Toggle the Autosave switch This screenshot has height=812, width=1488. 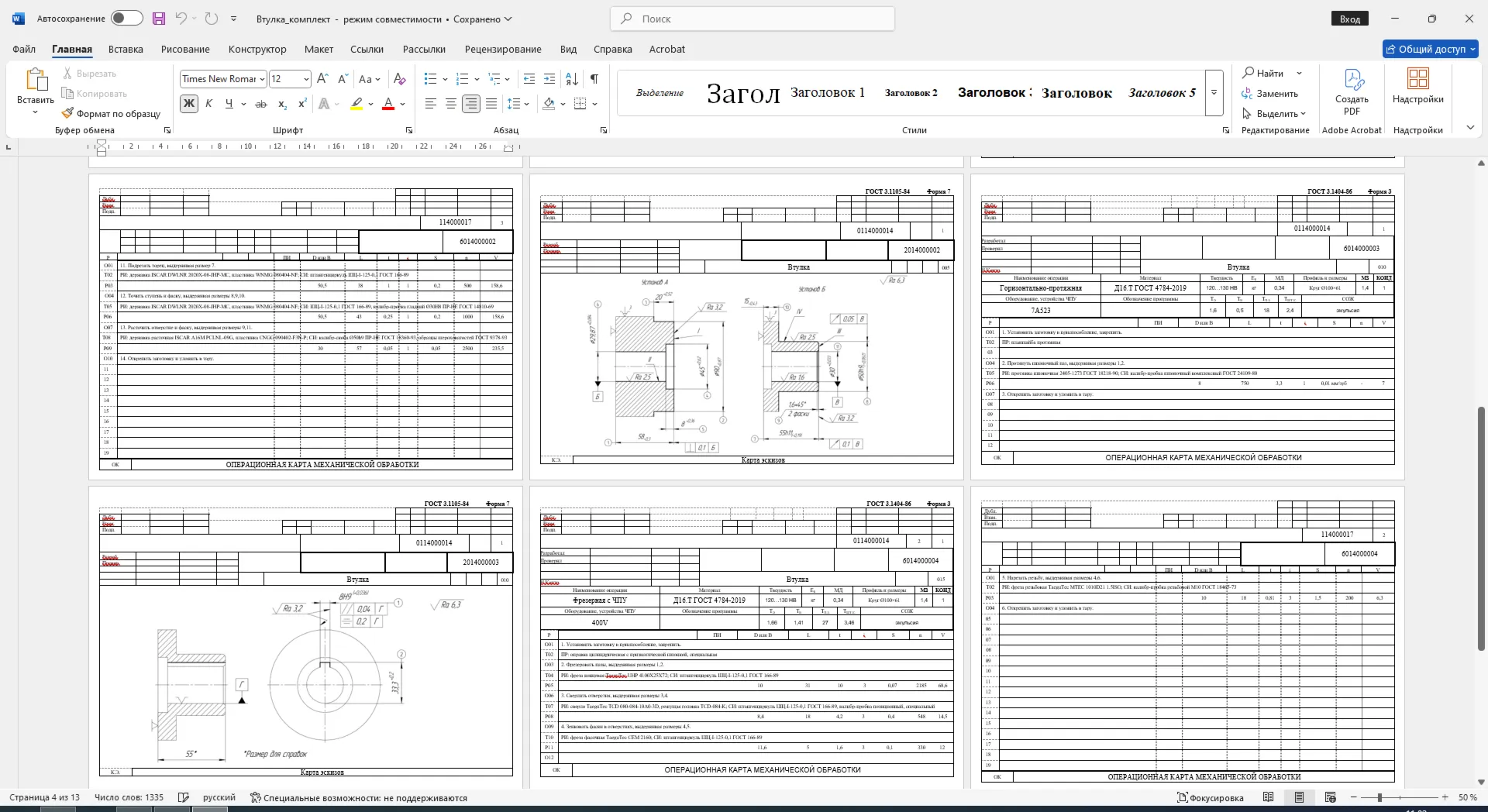point(126,19)
